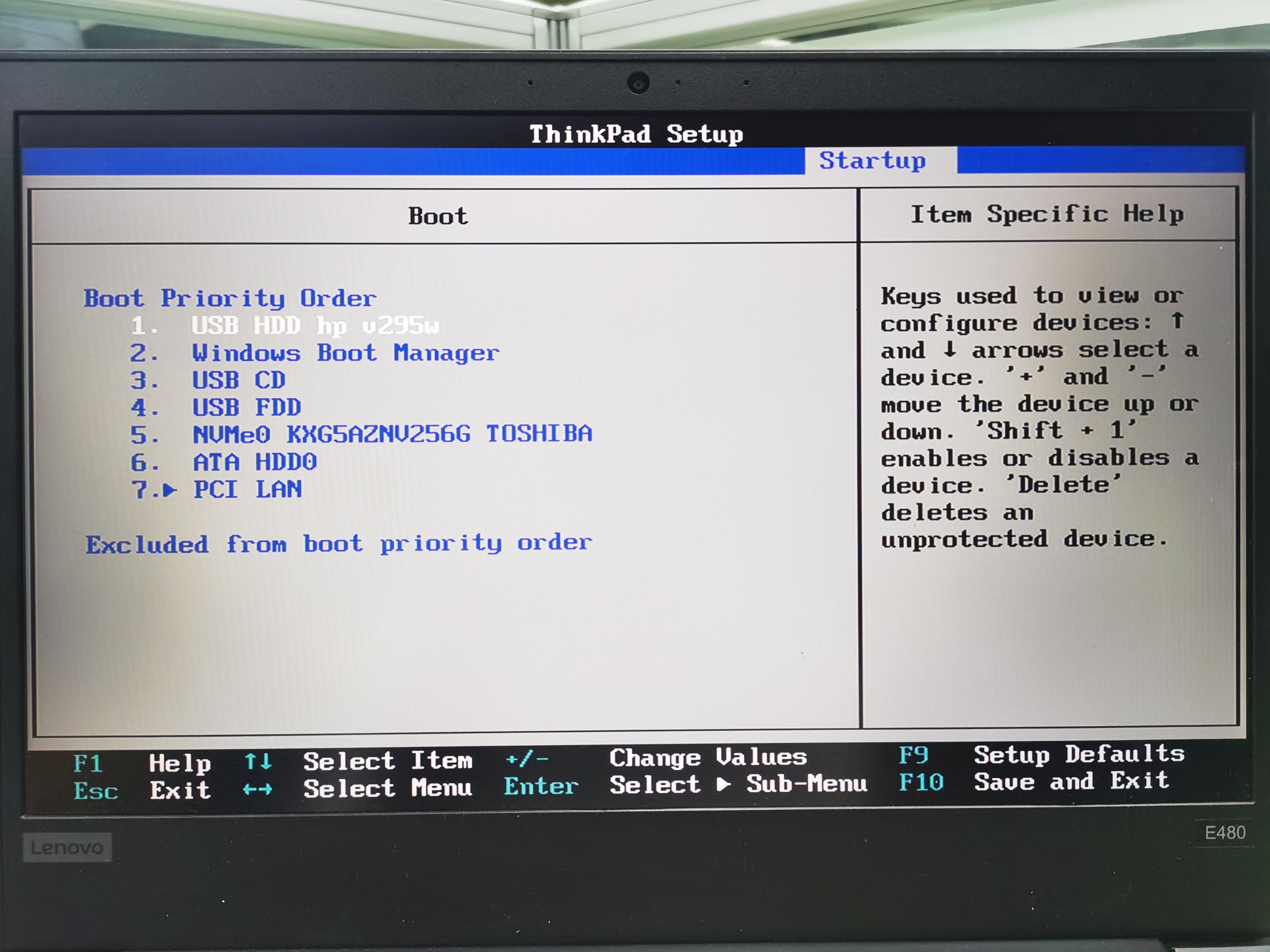The height and width of the screenshot is (952, 1270).
Task: Select the USB CD boot entry
Action: pos(239,380)
